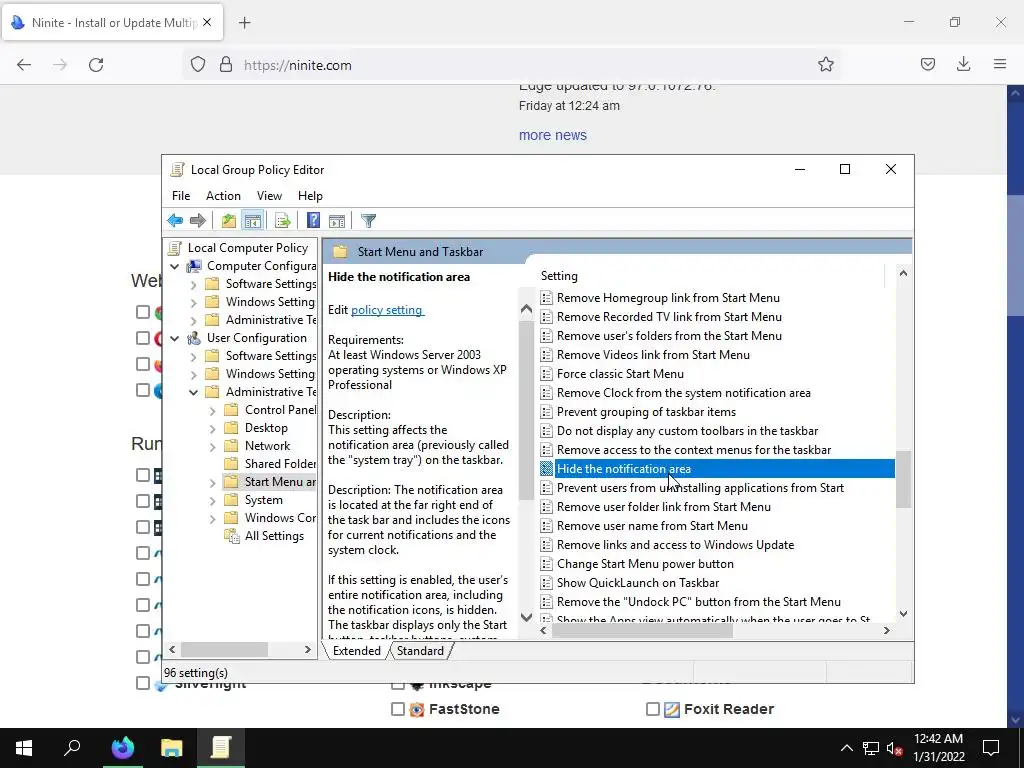
Task: Click the settings list horizontal scrollbar thumb
Action: pyautogui.click(x=642, y=631)
